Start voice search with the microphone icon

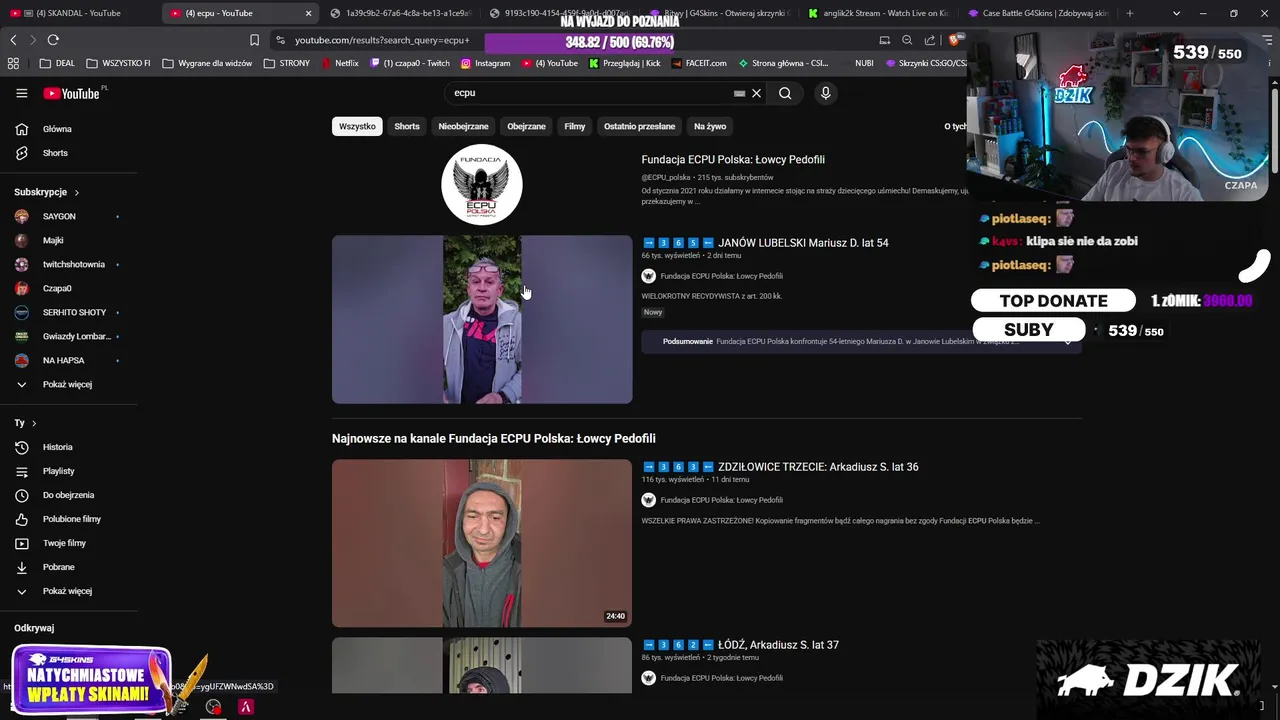(825, 93)
